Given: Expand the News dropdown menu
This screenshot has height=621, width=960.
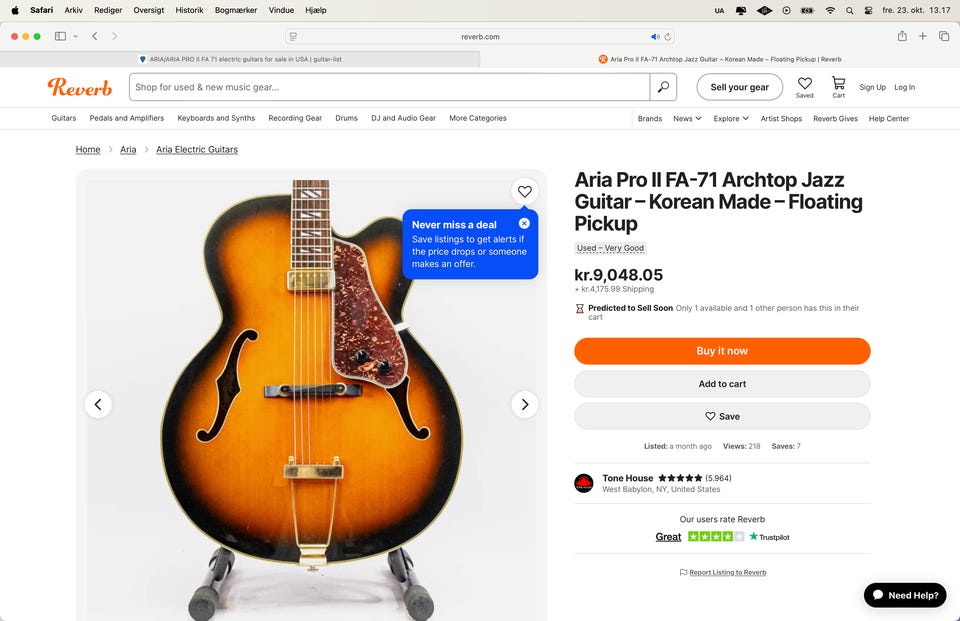Looking at the screenshot, I should point(687,119).
